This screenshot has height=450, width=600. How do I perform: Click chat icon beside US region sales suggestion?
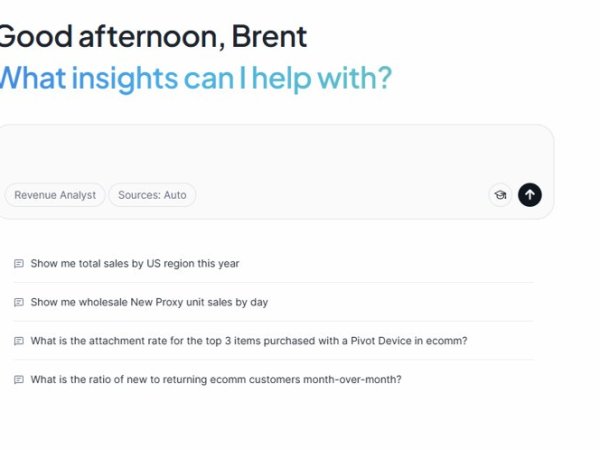pyautogui.click(x=19, y=264)
